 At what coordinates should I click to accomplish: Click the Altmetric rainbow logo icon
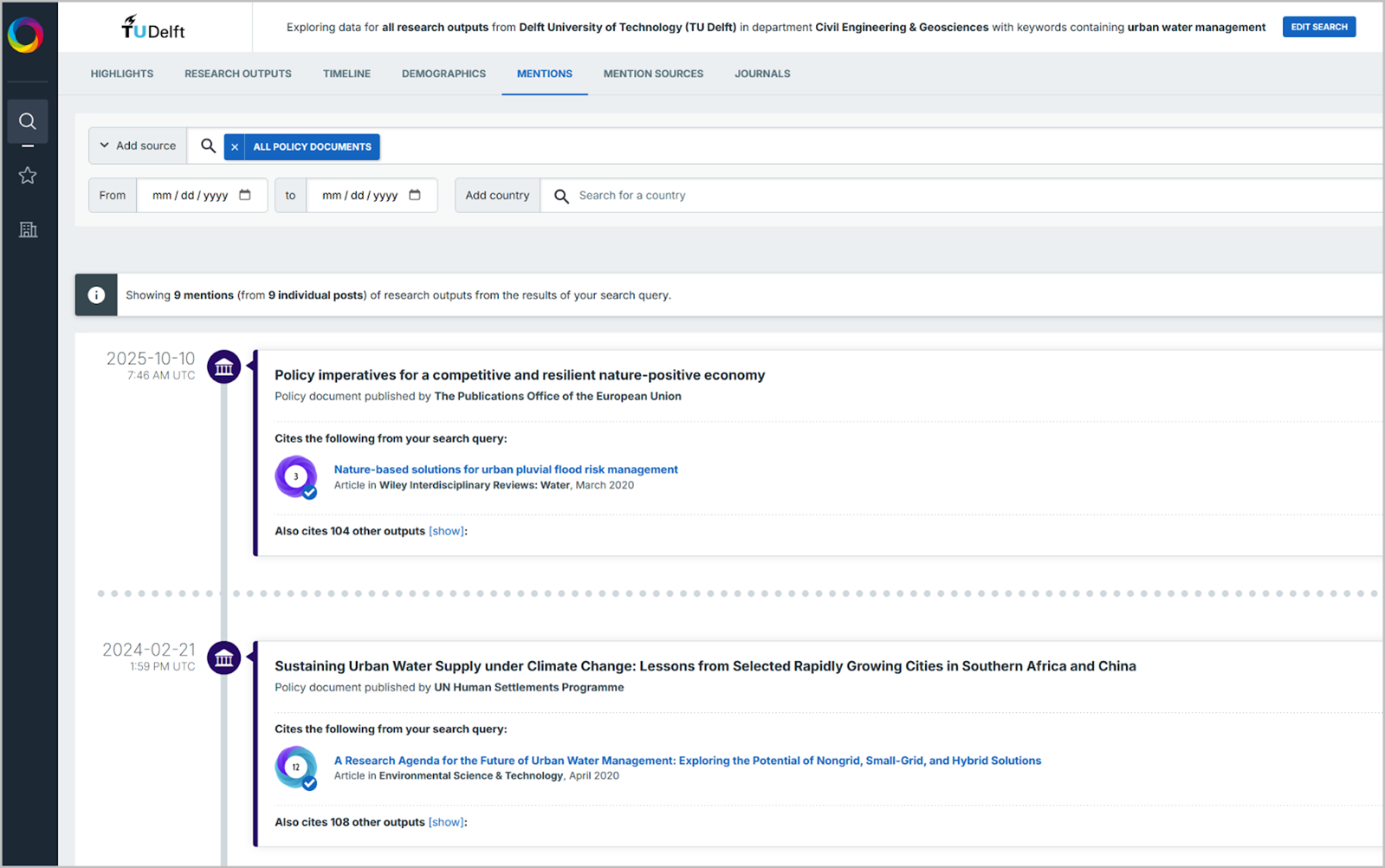[25, 35]
